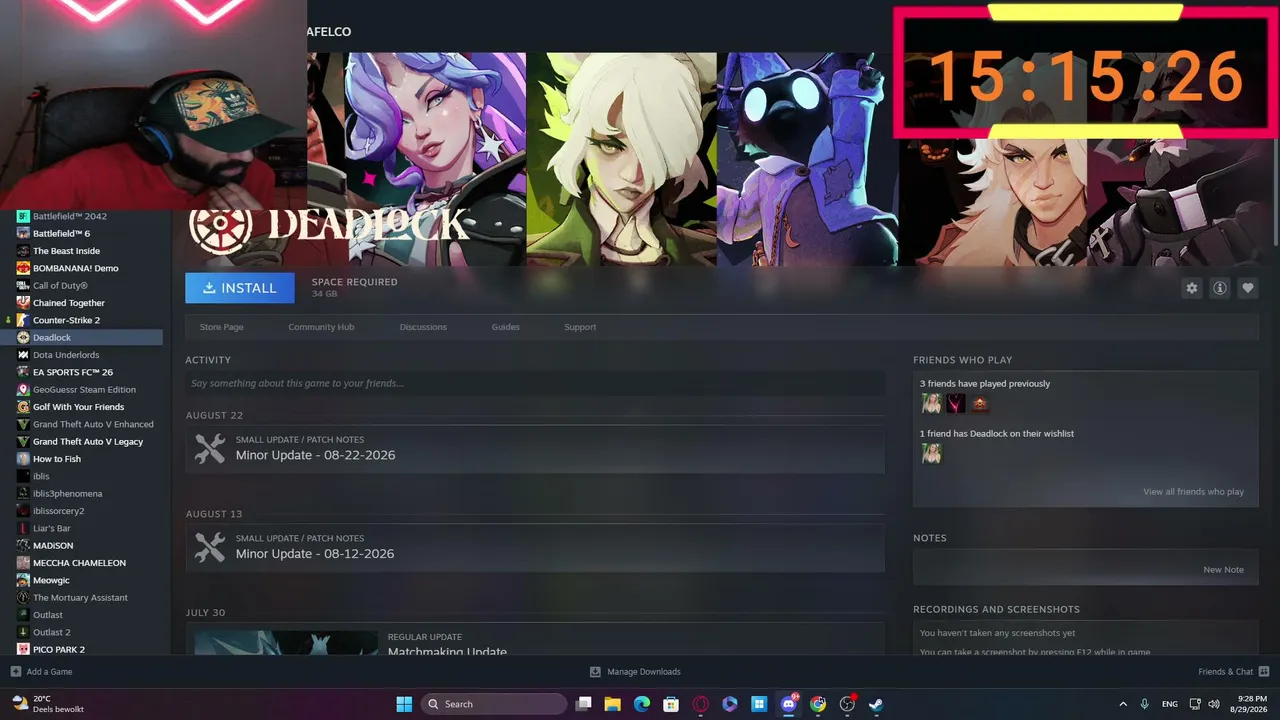1280x720 pixels.
Task: Open OBS Studio from the taskbar
Action: tap(847, 704)
